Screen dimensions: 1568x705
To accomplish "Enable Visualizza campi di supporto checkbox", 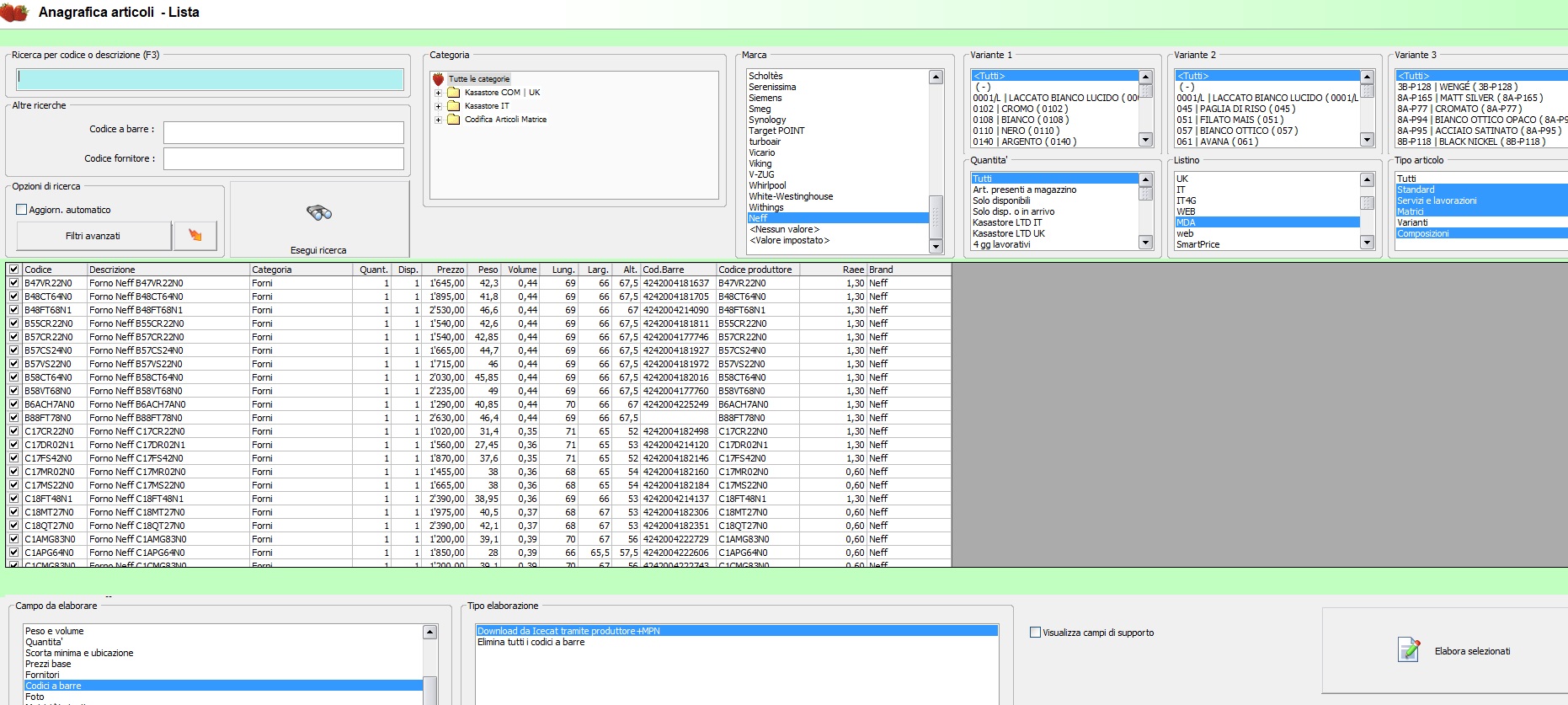I will [1036, 633].
